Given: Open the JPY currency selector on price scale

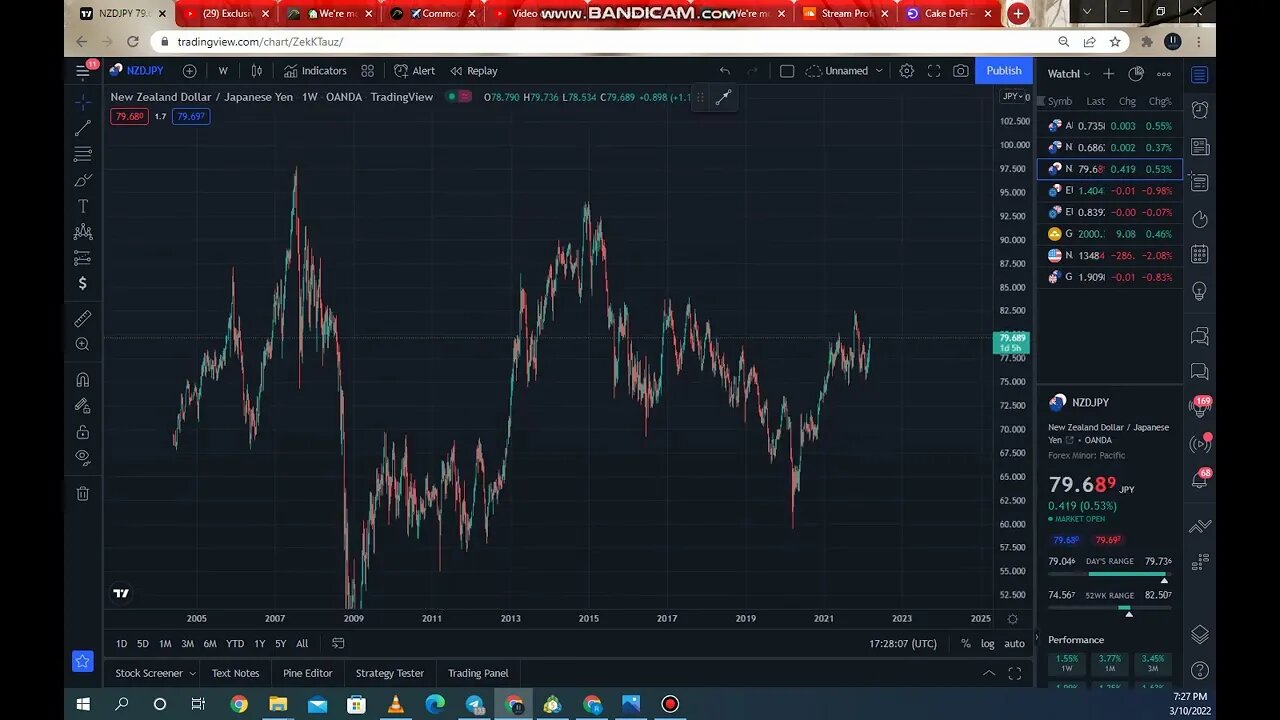Looking at the screenshot, I should [1015, 96].
